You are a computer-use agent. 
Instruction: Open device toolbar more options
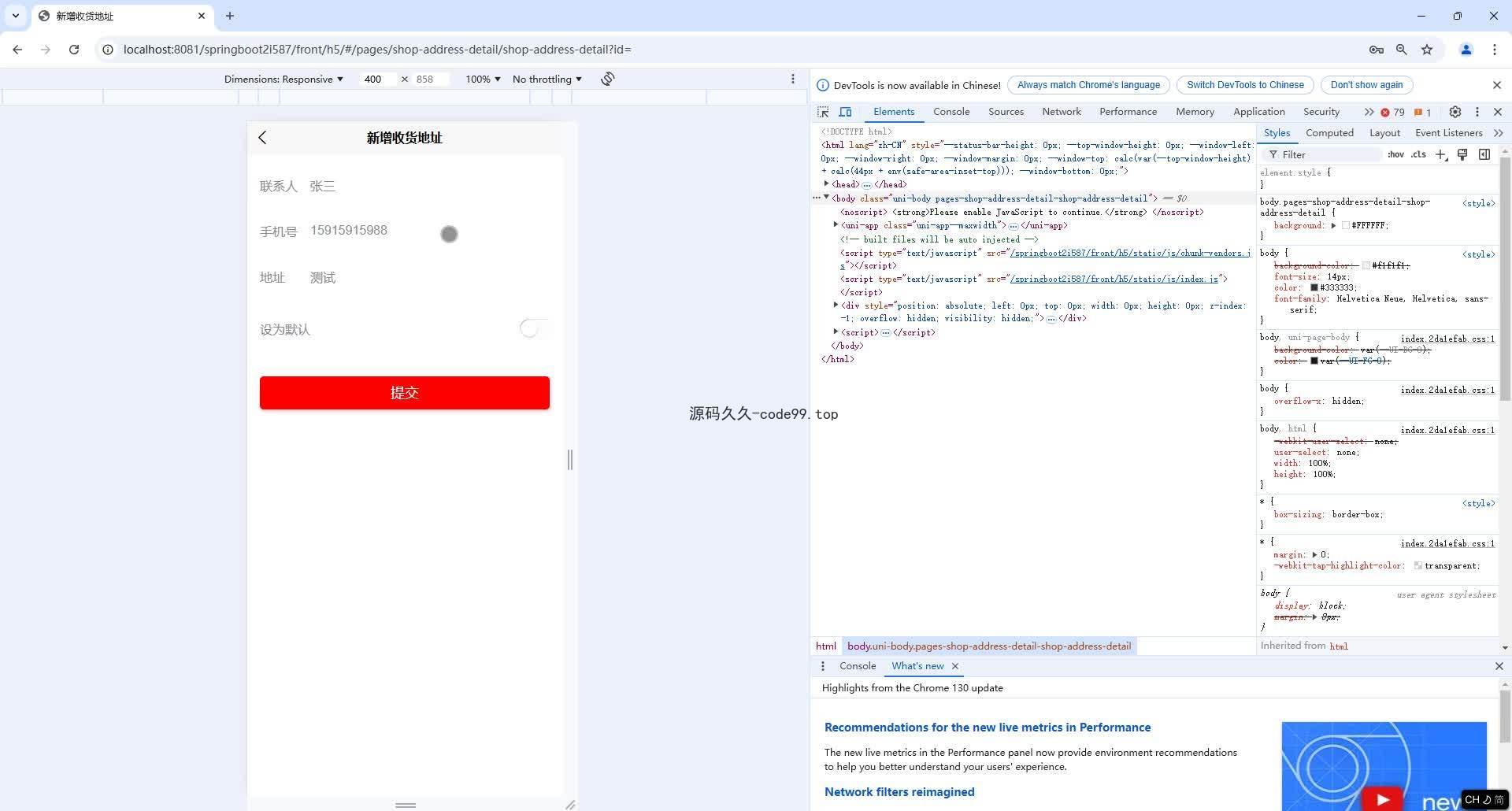tap(793, 79)
